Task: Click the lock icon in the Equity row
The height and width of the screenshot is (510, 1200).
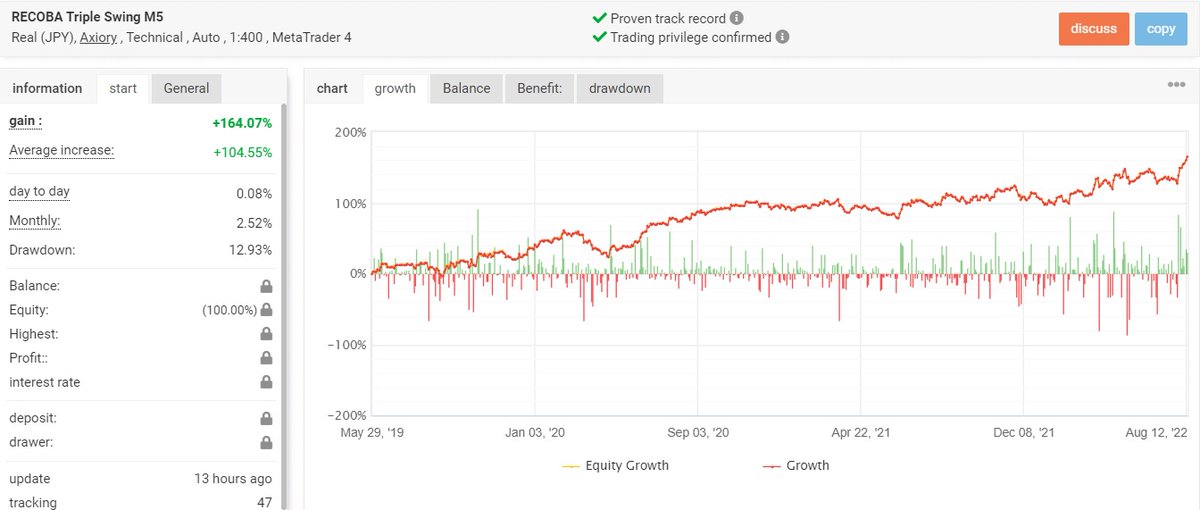Action: 266,310
